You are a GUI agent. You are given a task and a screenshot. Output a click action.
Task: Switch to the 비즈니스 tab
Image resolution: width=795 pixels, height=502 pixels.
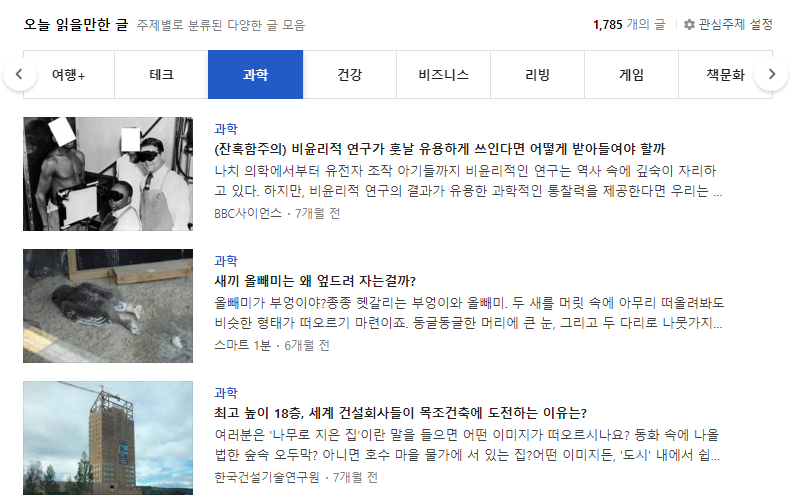click(444, 75)
